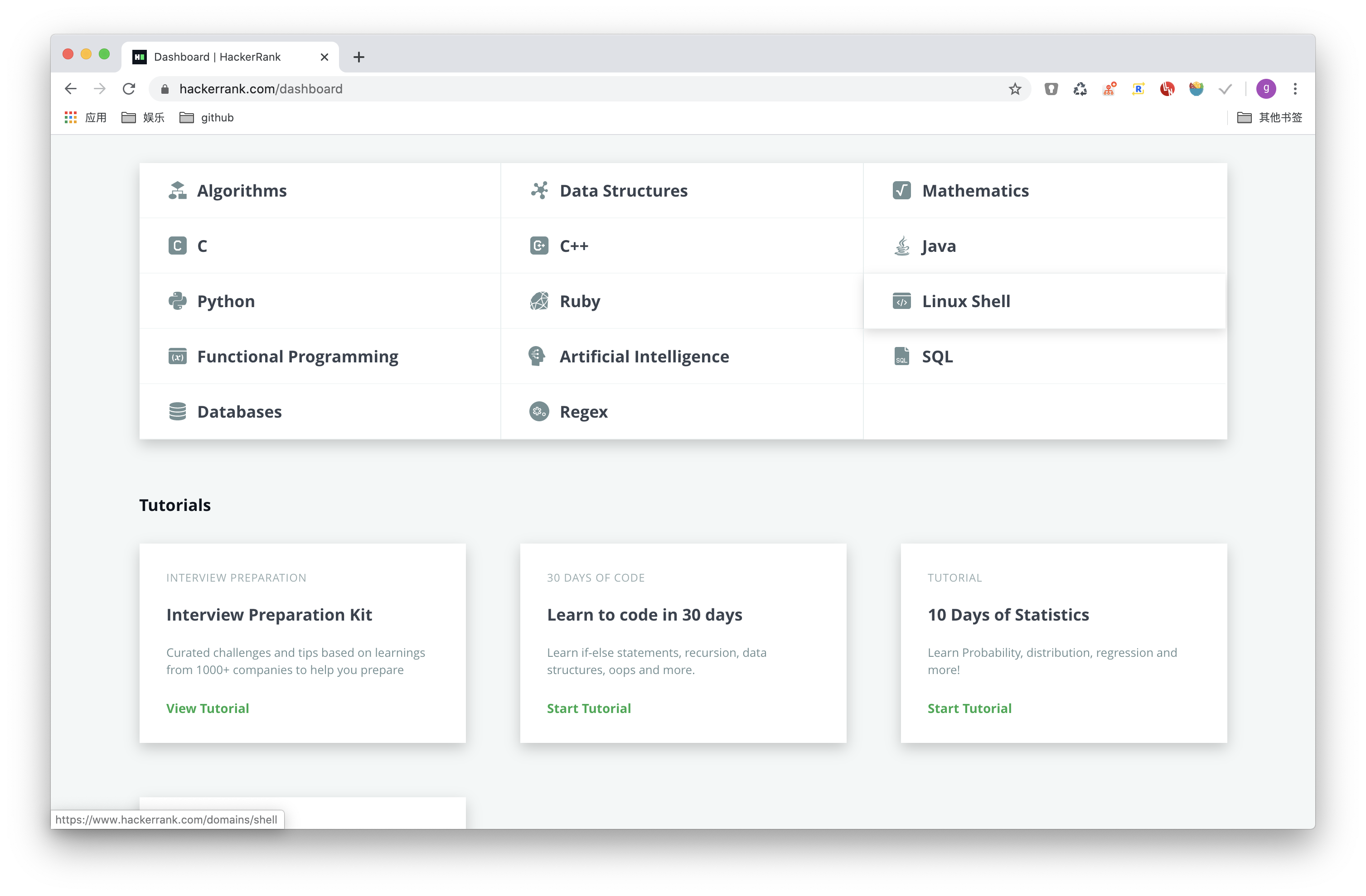Click Start Tutorial for 30 days code
Screen dimensions: 1366x896
tap(589, 708)
